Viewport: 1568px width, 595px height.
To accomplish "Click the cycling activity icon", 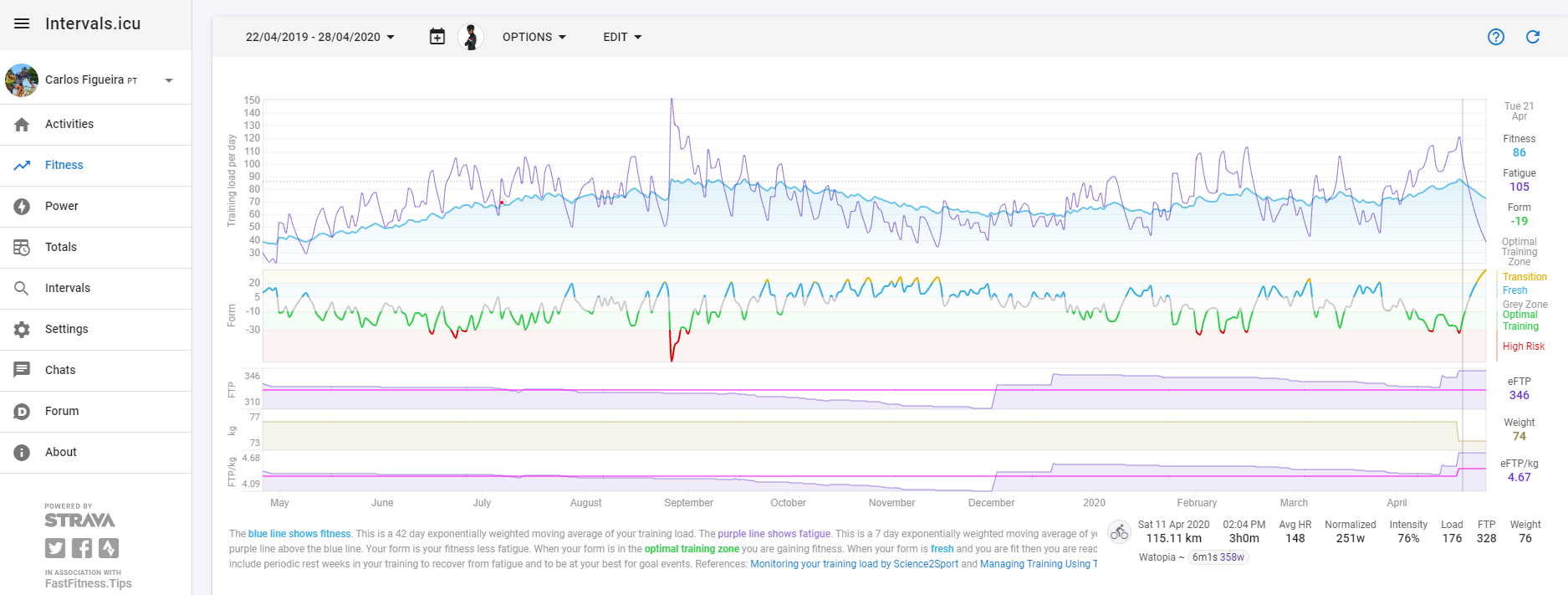I will [x=1119, y=532].
